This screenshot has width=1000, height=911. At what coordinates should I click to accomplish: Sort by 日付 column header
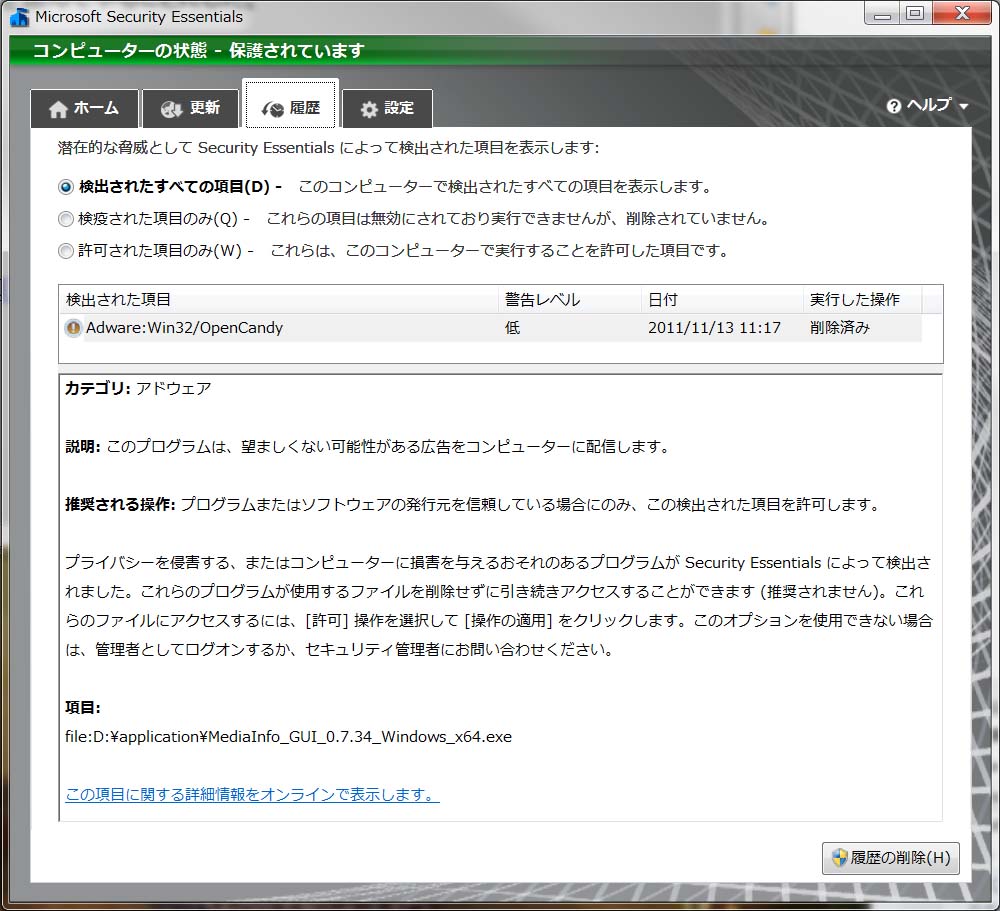pos(721,299)
